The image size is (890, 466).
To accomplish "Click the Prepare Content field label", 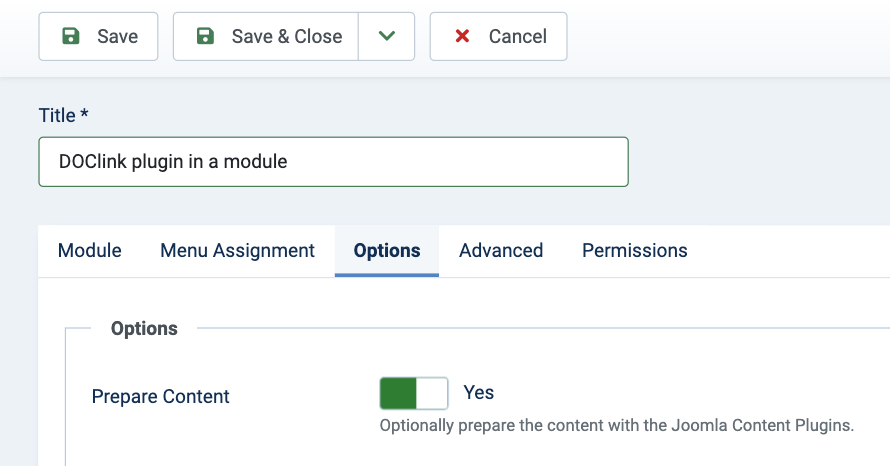I will (161, 397).
